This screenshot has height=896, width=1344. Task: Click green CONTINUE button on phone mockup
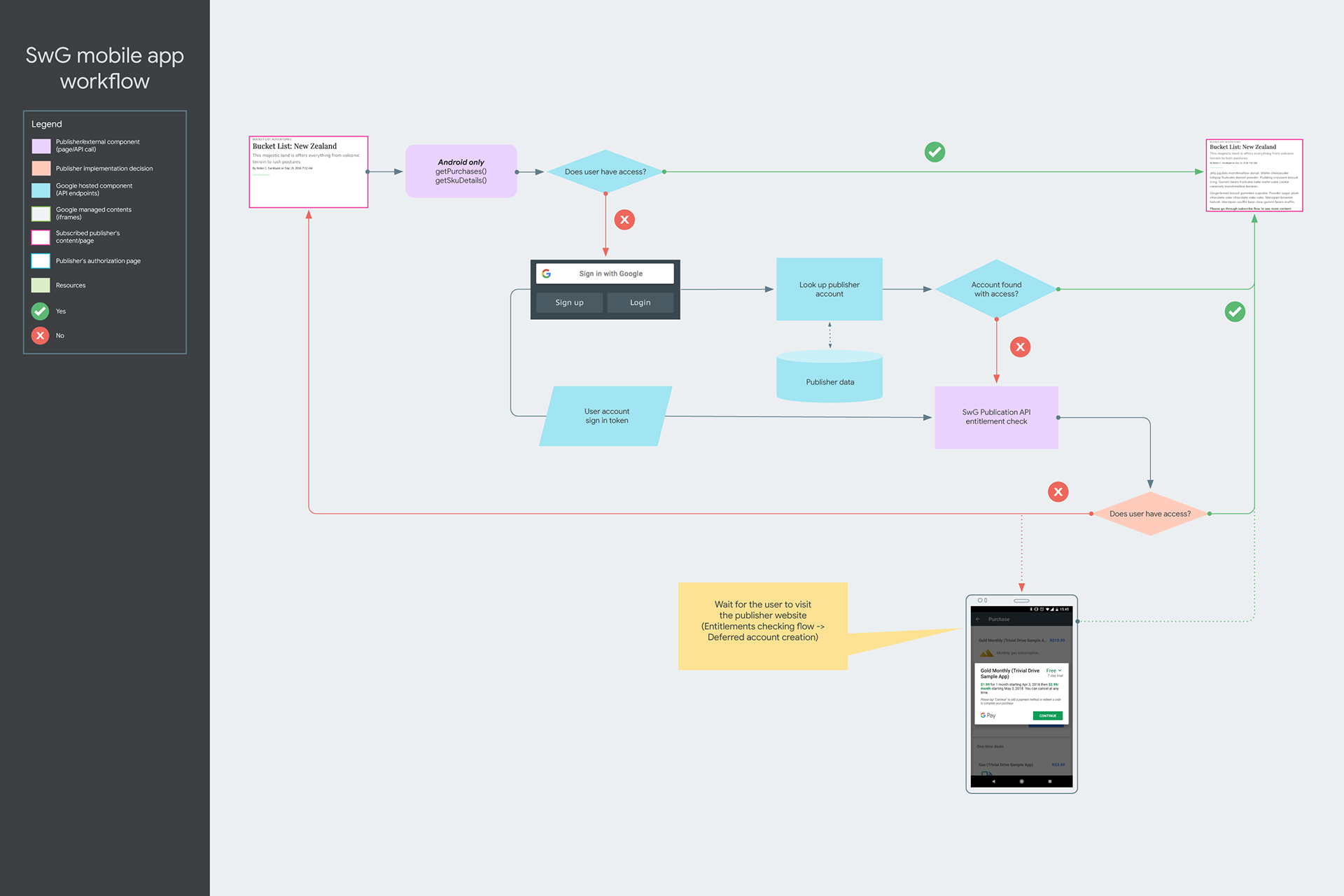tap(1047, 715)
